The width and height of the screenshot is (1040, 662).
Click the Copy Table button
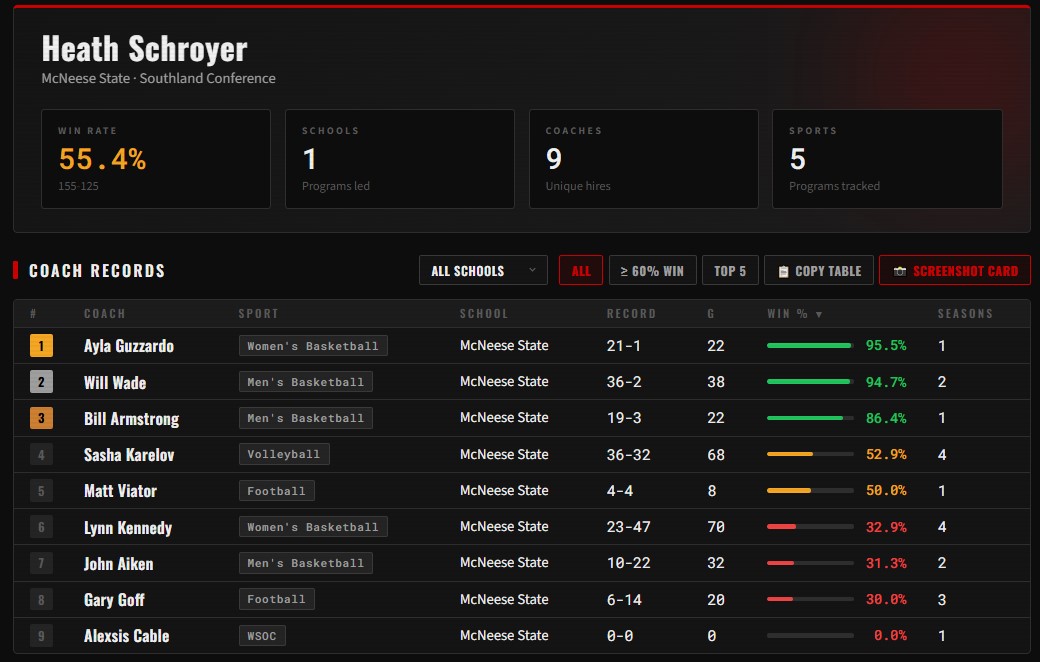(818, 271)
